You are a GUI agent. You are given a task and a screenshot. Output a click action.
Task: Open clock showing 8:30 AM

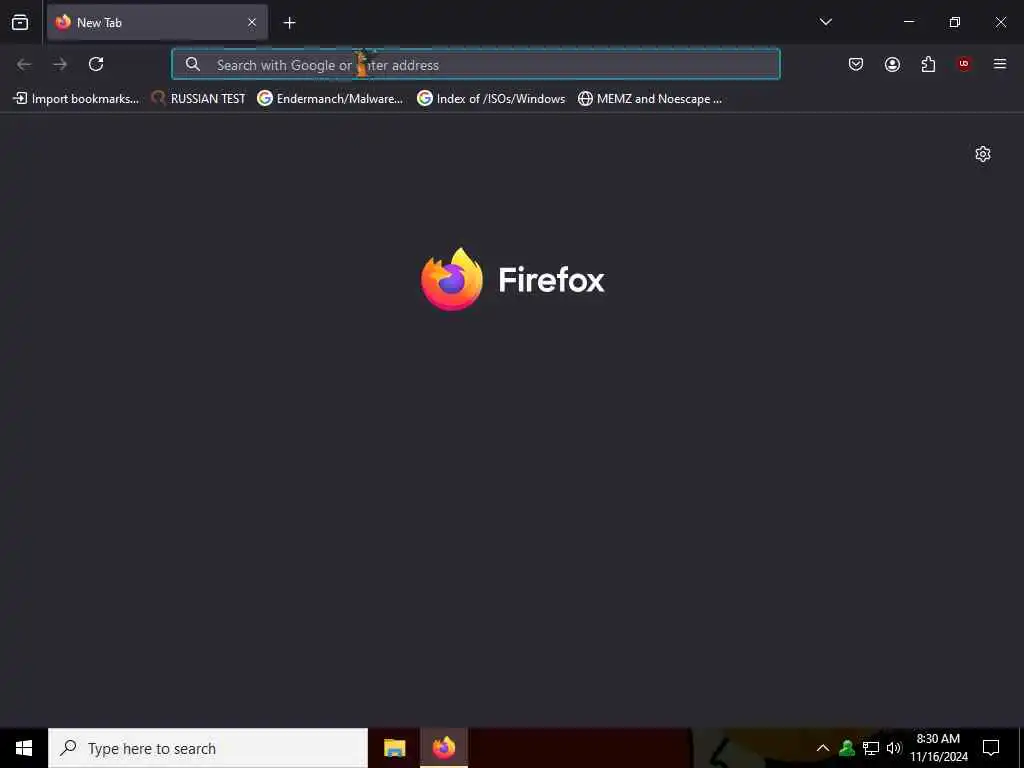pyautogui.click(x=938, y=748)
